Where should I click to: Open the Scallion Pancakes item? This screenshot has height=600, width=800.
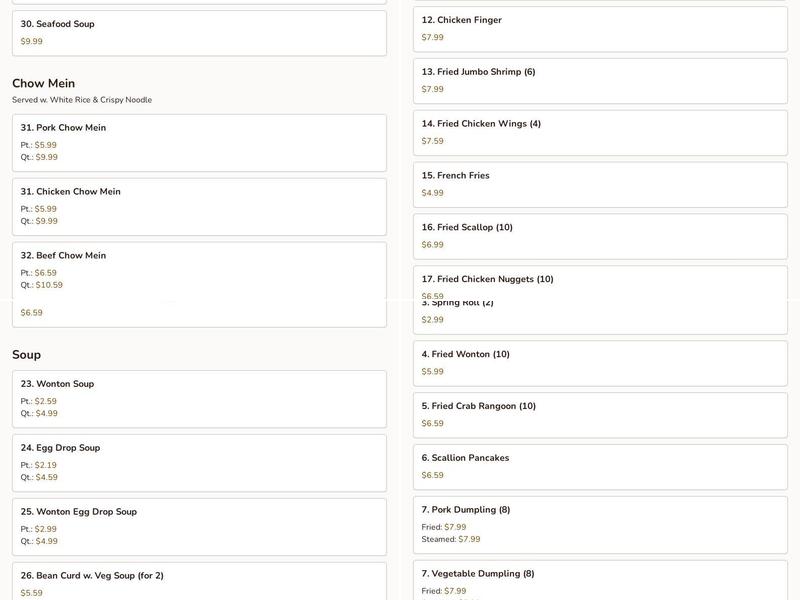600,466
